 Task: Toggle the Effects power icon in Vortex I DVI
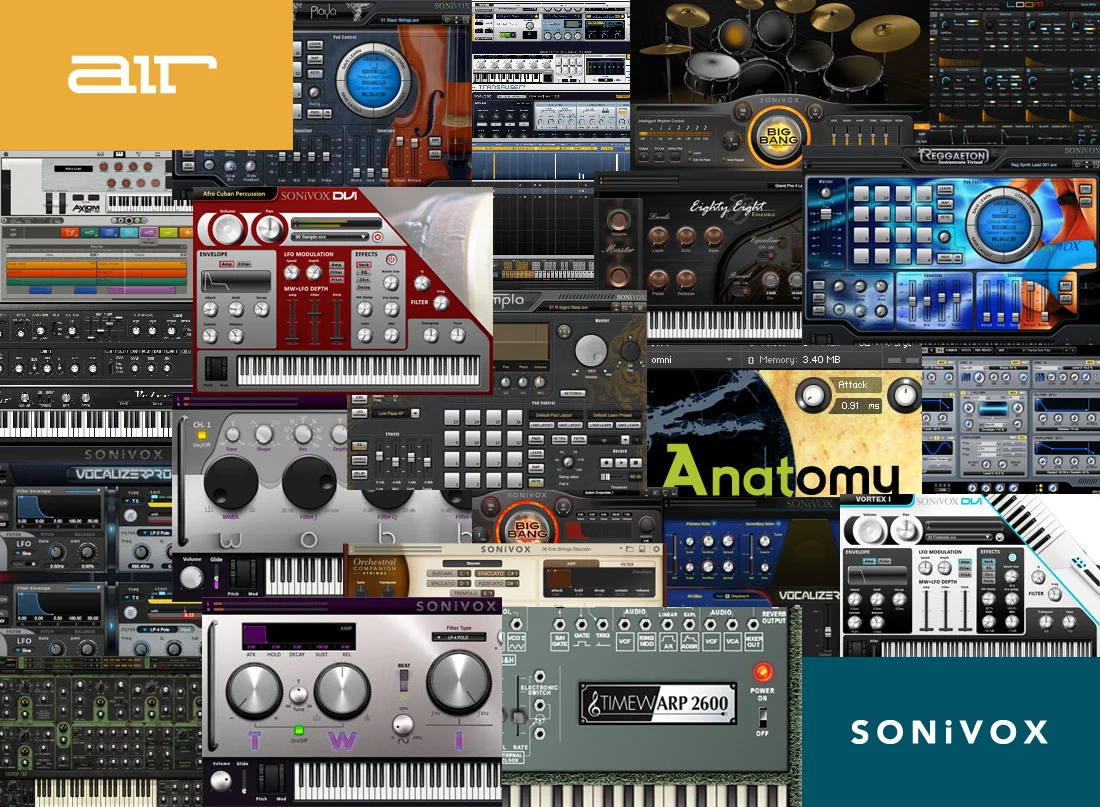click(1012, 557)
